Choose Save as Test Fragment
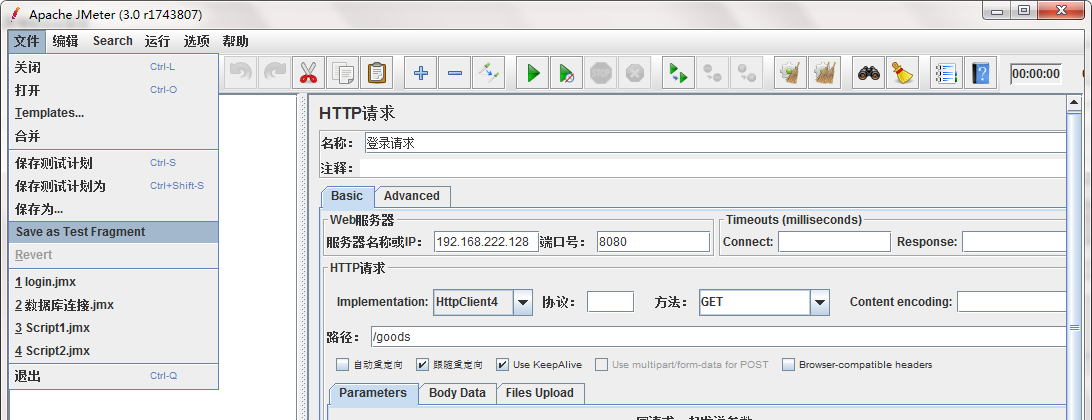This screenshot has height=420, width=1092. [x=114, y=232]
